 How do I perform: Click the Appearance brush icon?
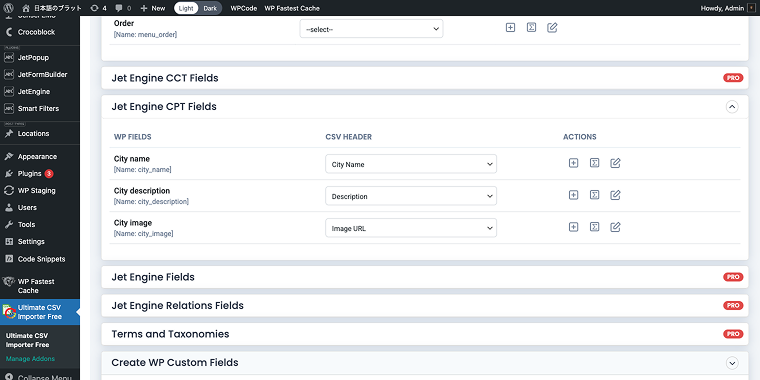point(9,157)
